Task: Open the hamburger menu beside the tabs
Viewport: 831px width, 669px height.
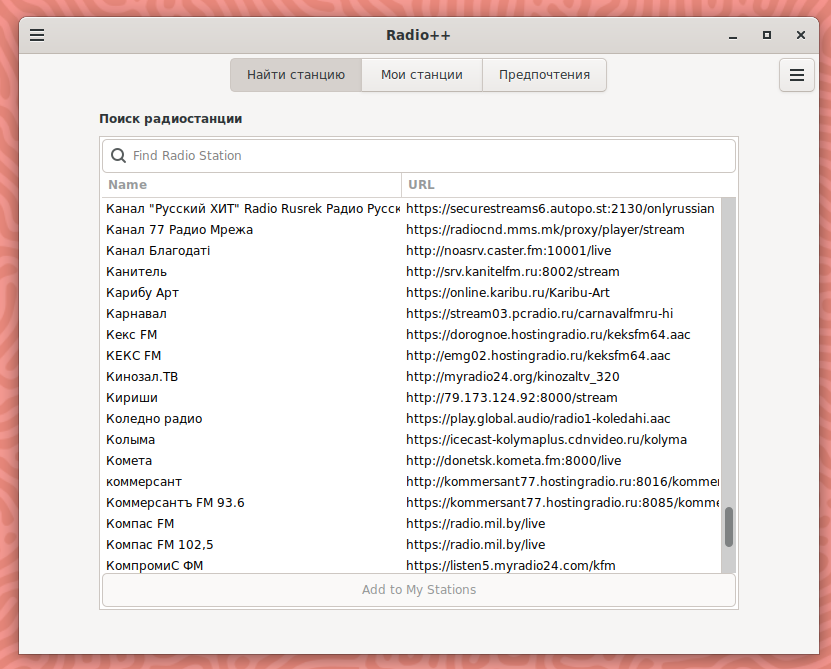Action: click(x=797, y=75)
